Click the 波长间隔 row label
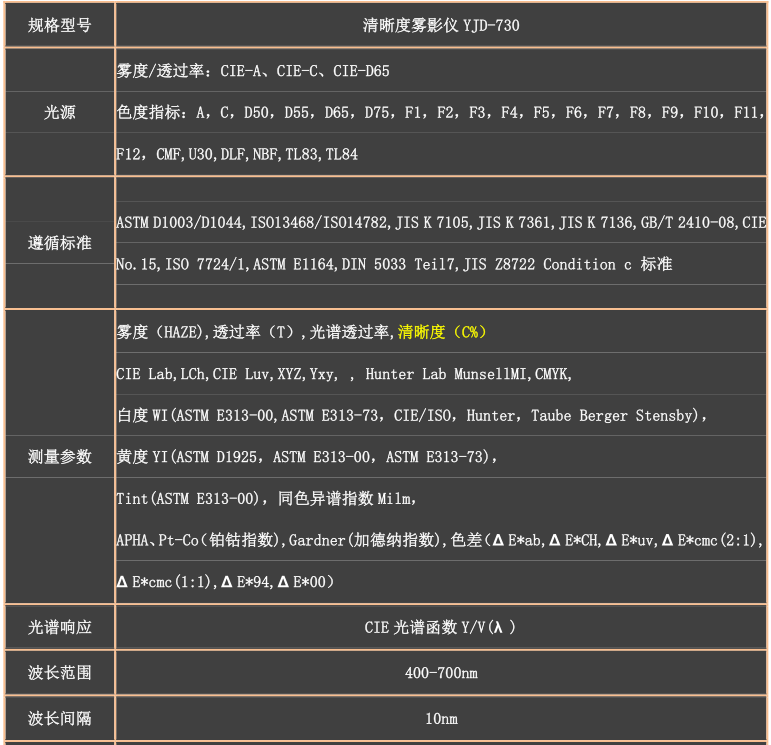The image size is (771, 745). (x=59, y=718)
